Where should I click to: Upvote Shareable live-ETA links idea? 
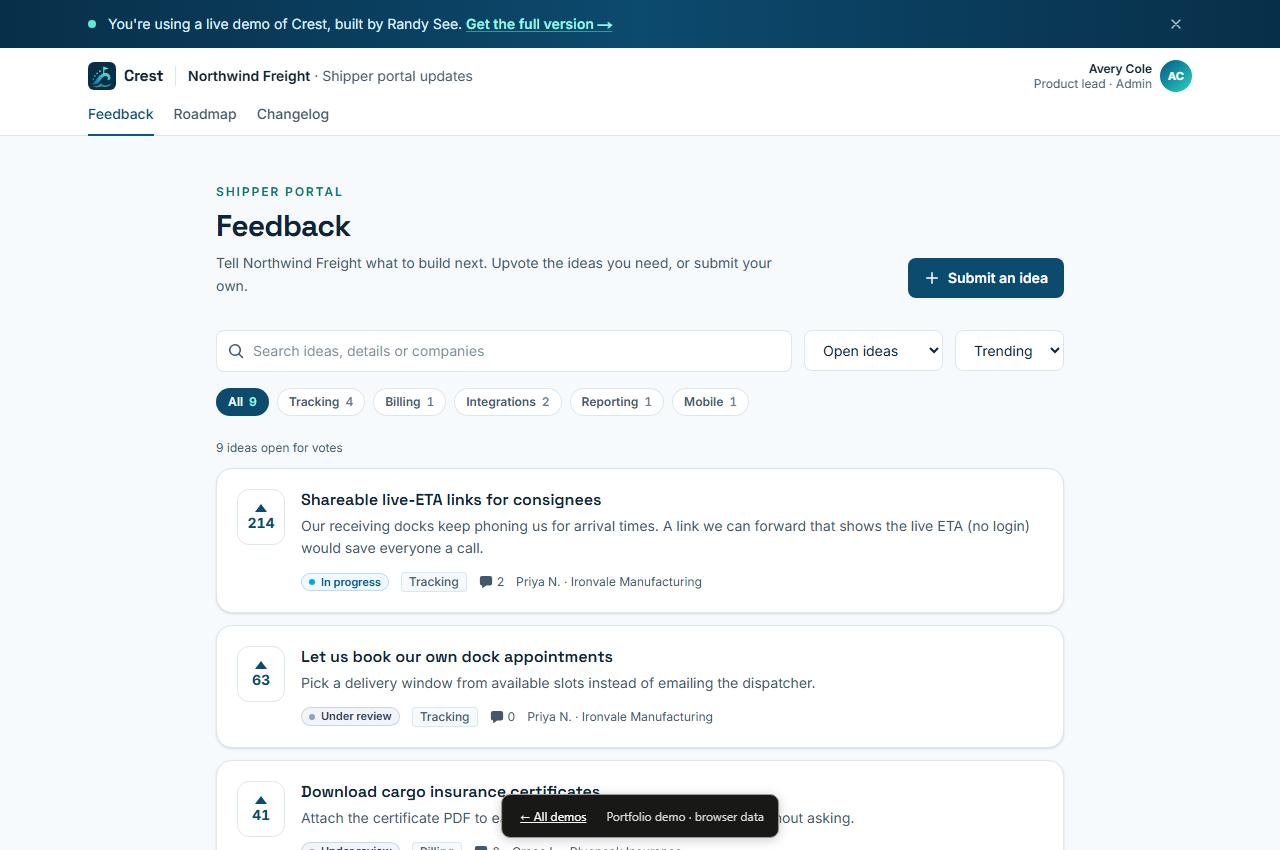pos(261,517)
